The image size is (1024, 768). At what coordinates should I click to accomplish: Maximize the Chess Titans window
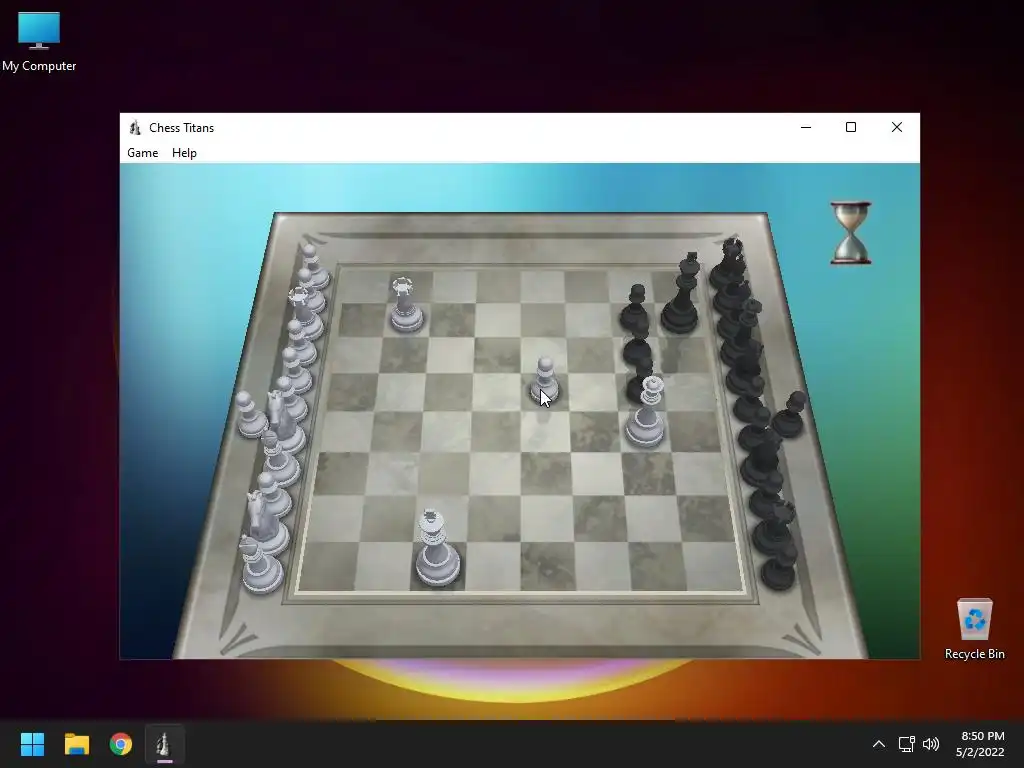[x=851, y=127]
